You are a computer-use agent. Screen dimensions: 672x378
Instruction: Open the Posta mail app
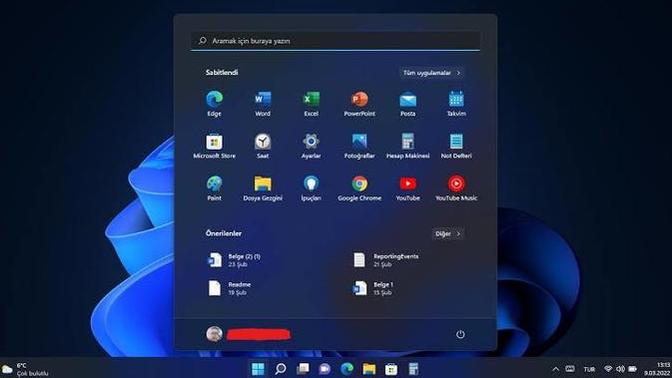(408, 104)
